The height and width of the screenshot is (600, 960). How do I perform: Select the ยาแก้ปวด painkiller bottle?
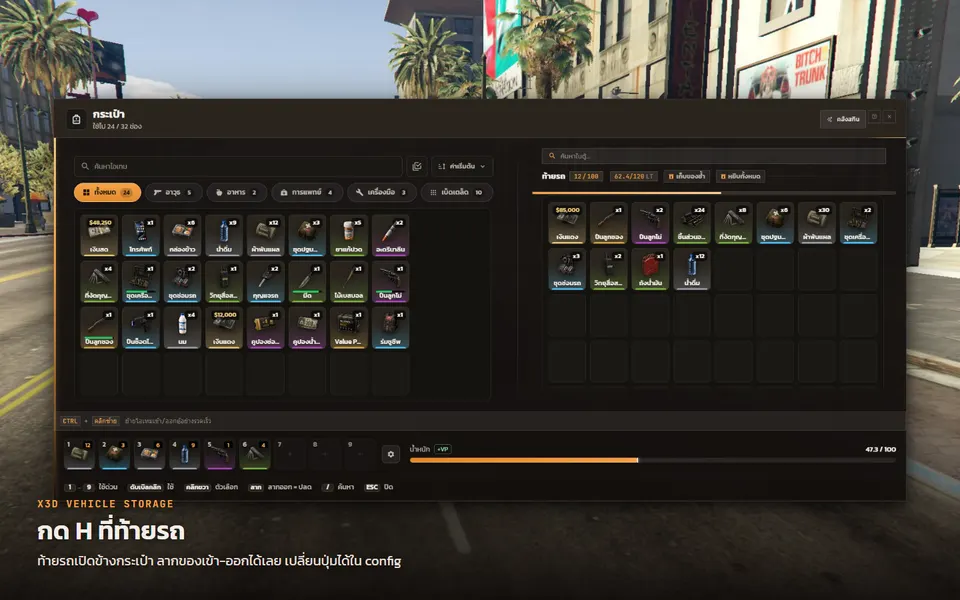[x=349, y=235]
